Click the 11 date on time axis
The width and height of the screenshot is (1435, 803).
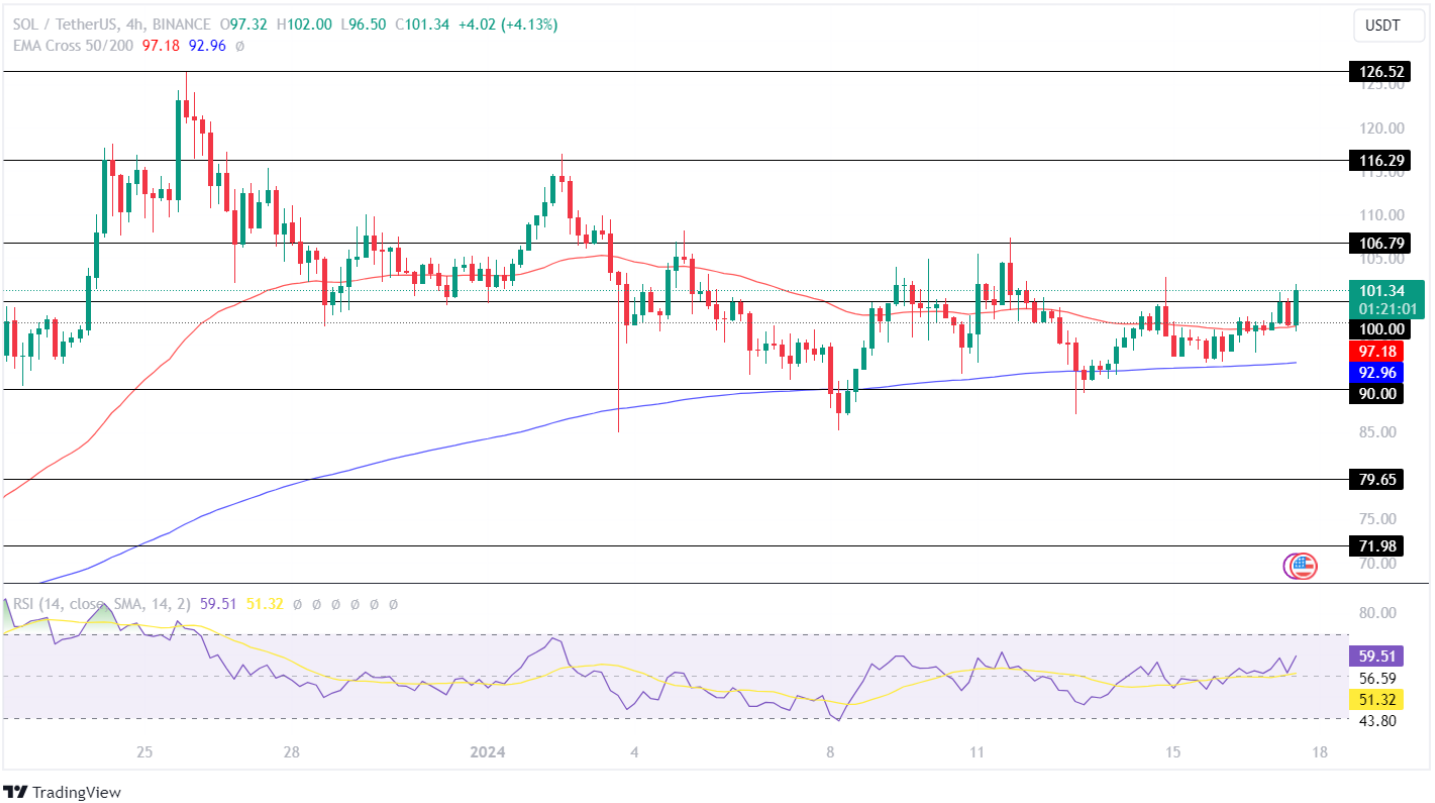tap(977, 752)
